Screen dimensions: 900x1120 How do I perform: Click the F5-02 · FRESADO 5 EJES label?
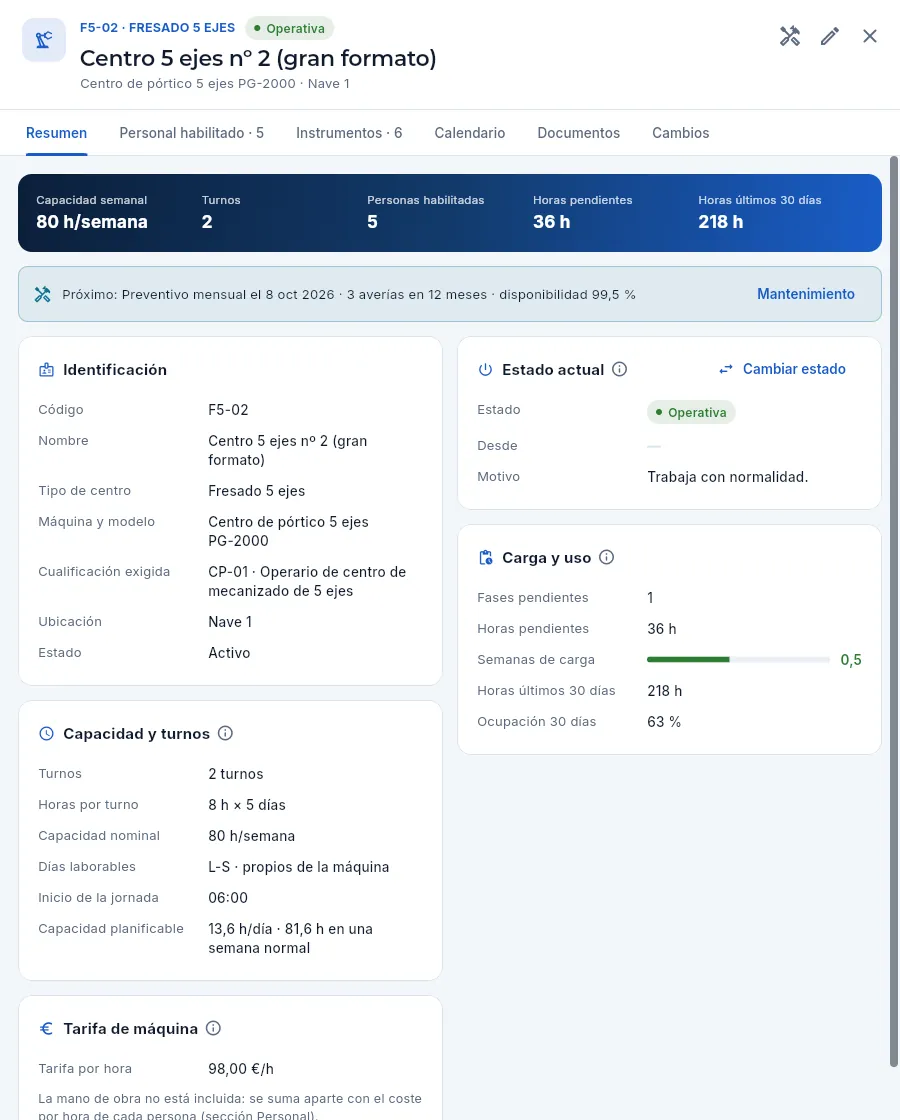157,28
